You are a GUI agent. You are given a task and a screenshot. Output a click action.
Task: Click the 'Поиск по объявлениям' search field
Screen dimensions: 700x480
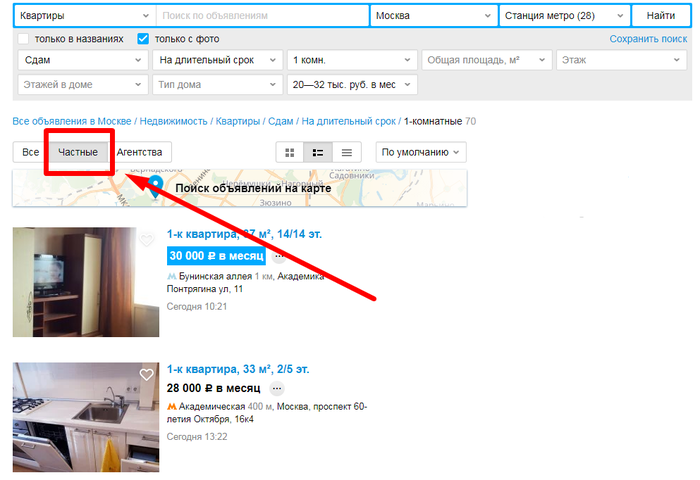[x=262, y=16]
